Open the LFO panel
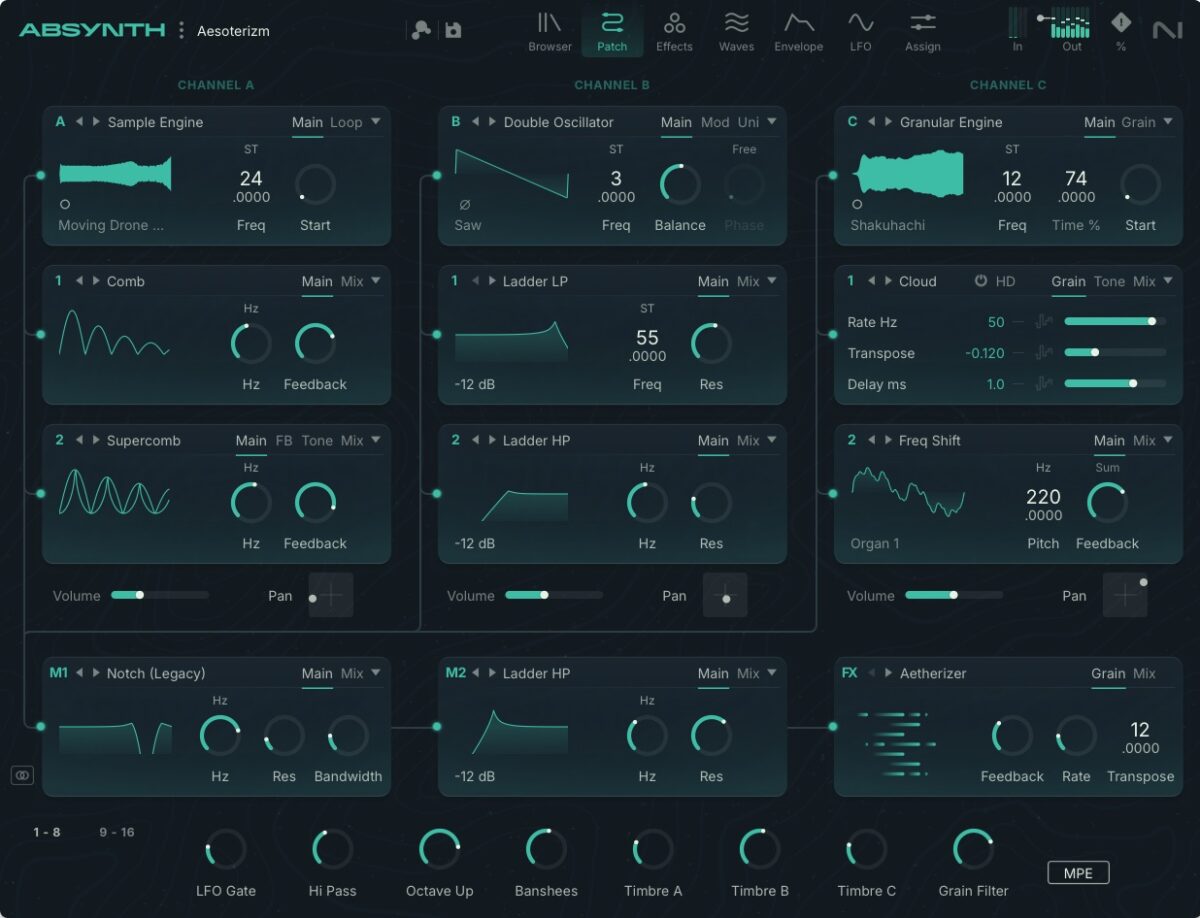The height and width of the screenshot is (918, 1200). [860, 30]
